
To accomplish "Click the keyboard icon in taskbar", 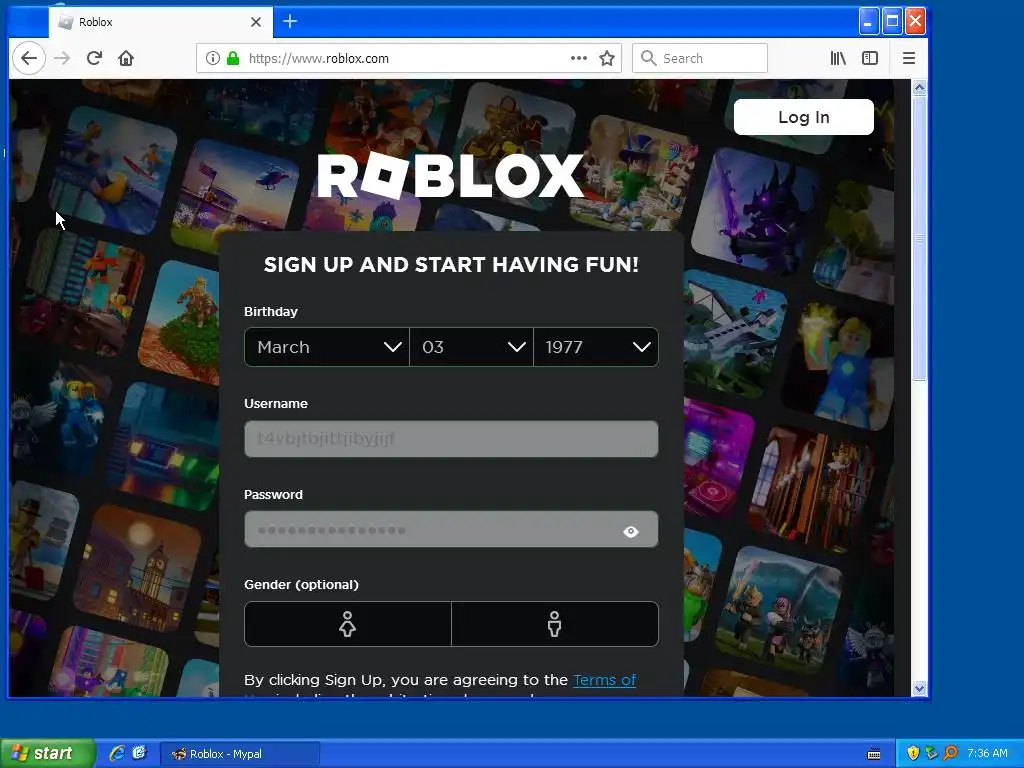I will coord(874,754).
